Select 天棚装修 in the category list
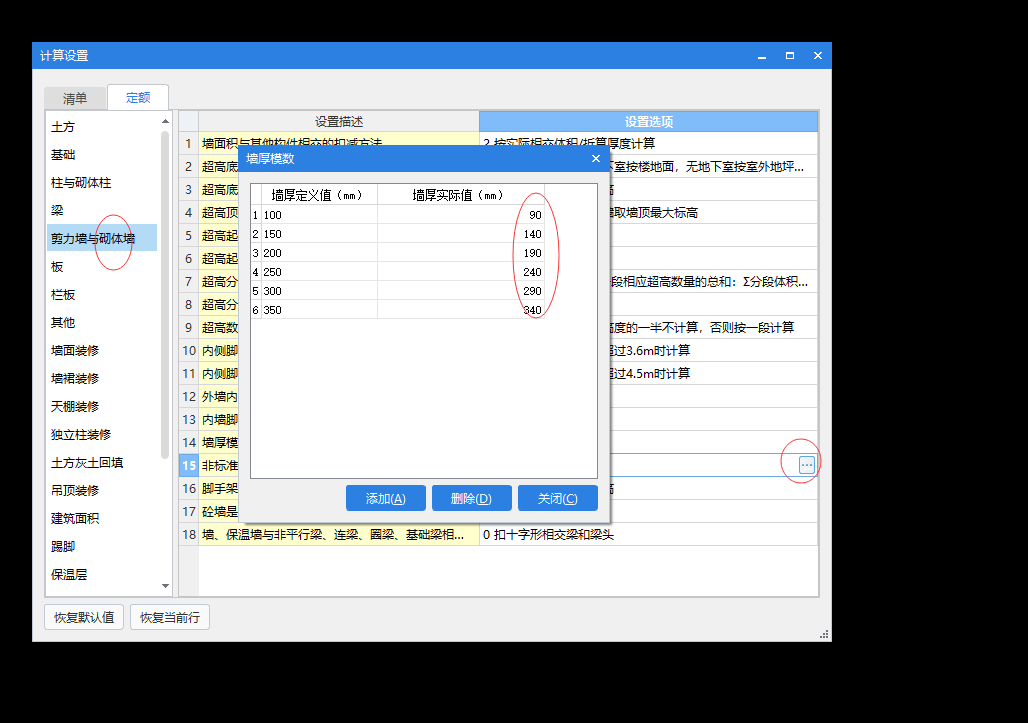1028x723 pixels. (x=102, y=406)
